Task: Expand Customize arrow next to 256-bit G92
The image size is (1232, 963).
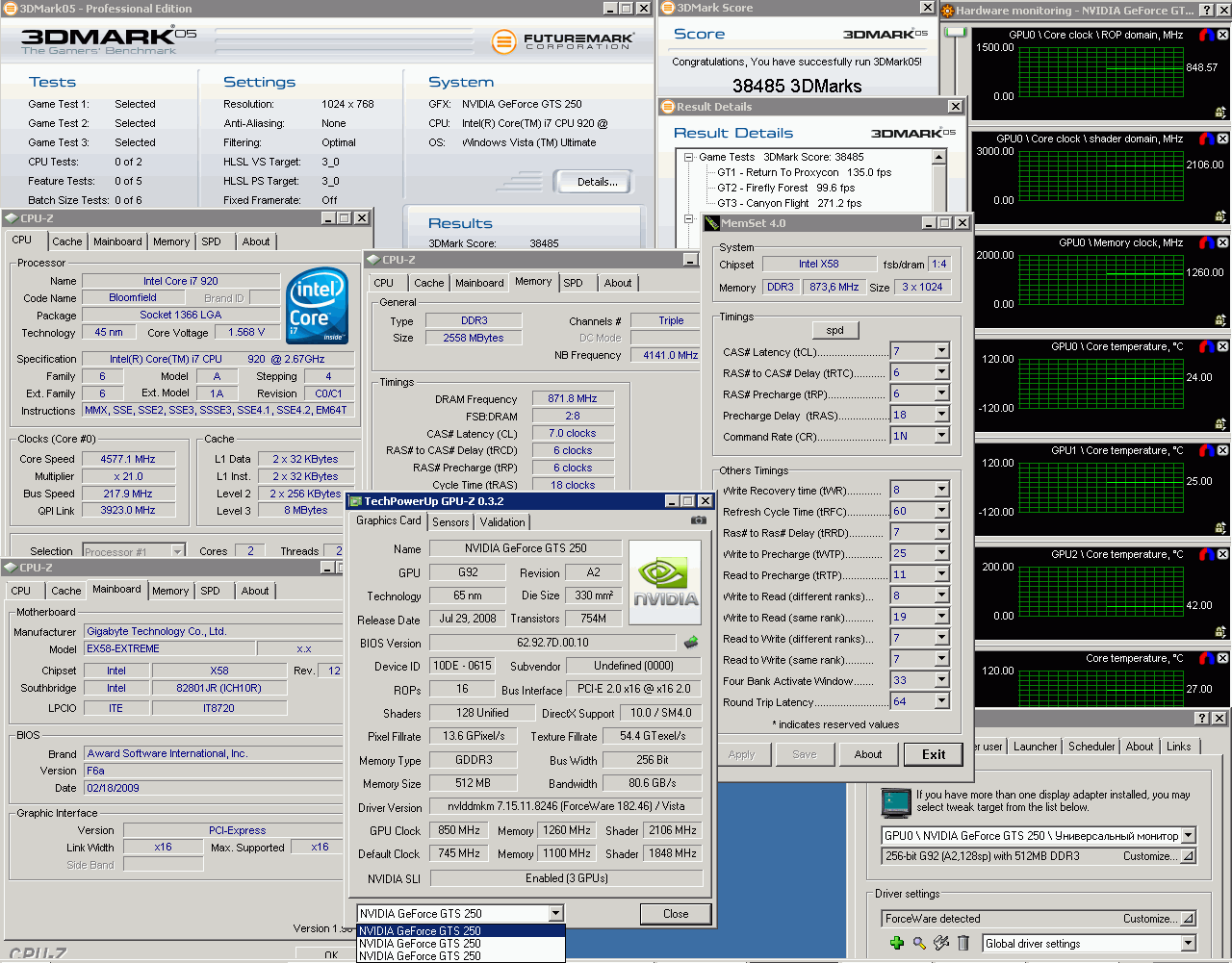Action: click(1189, 856)
